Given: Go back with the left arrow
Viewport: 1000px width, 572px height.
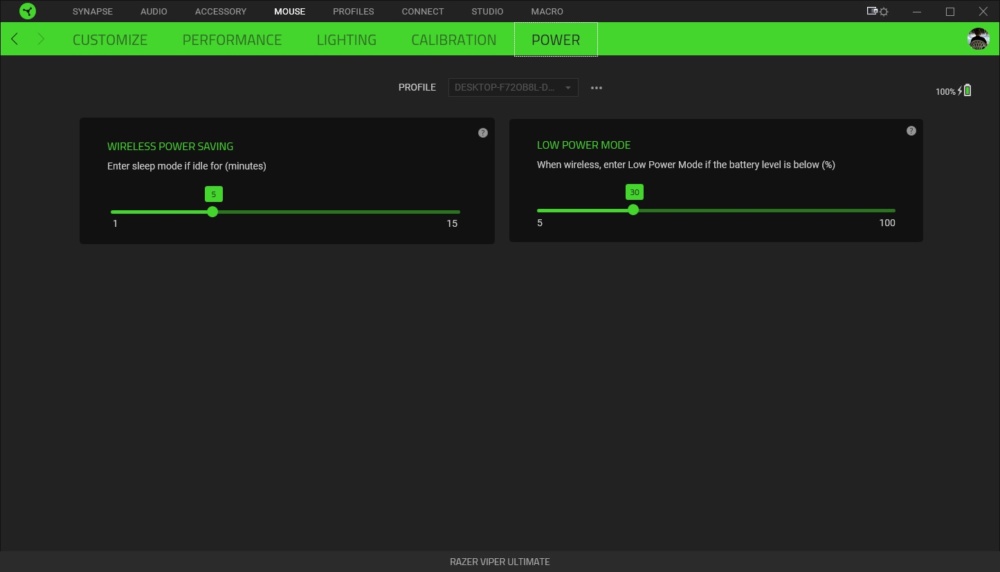Looking at the screenshot, I should click(15, 39).
